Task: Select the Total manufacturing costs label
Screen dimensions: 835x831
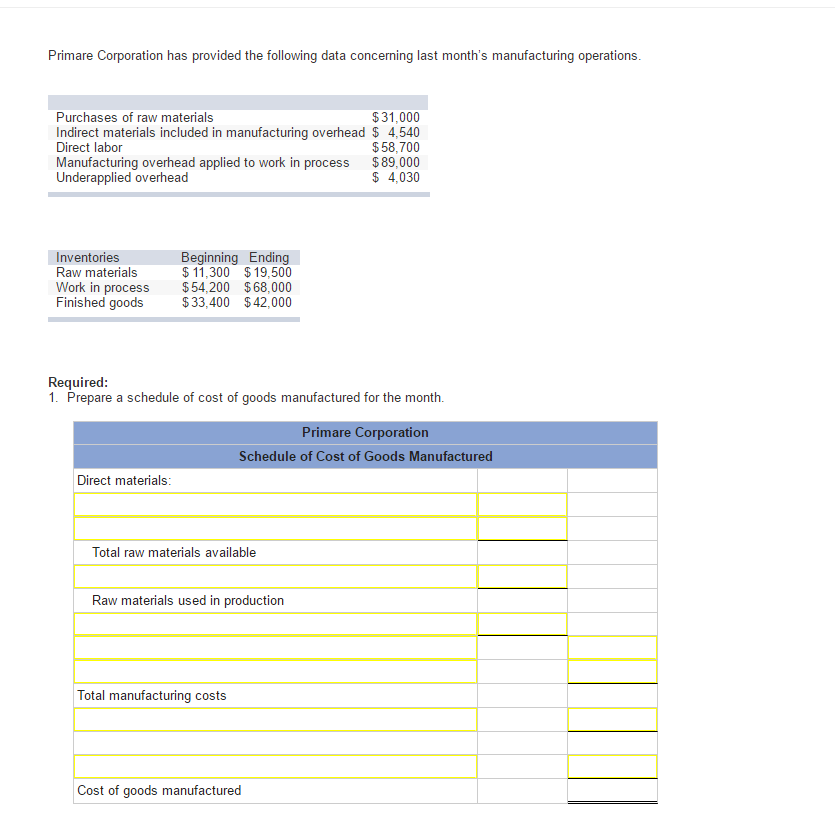Action: (151, 695)
